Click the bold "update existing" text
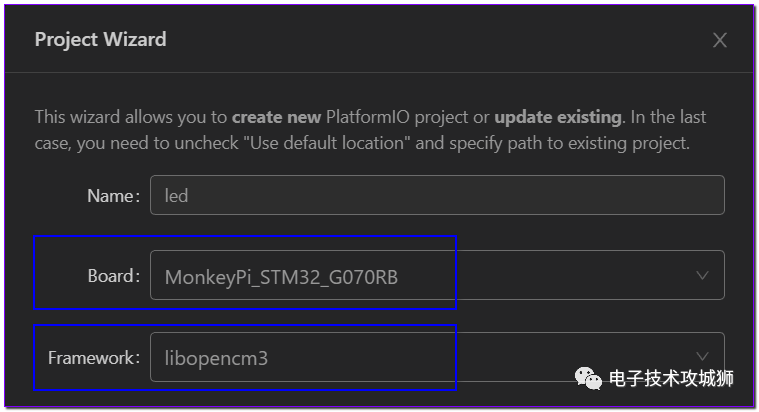This screenshot has height=412, width=759. coord(558,117)
